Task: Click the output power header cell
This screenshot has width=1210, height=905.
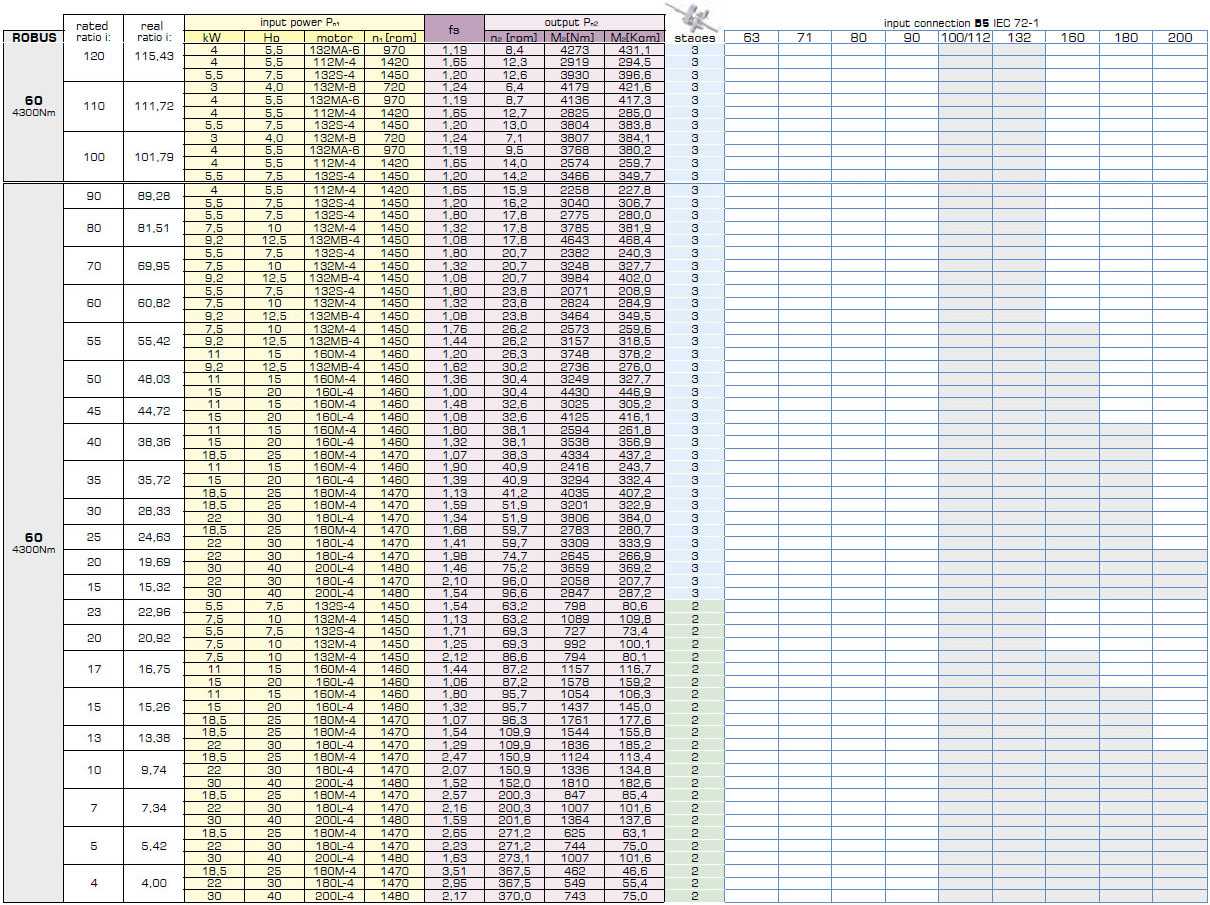Action: 575,21
